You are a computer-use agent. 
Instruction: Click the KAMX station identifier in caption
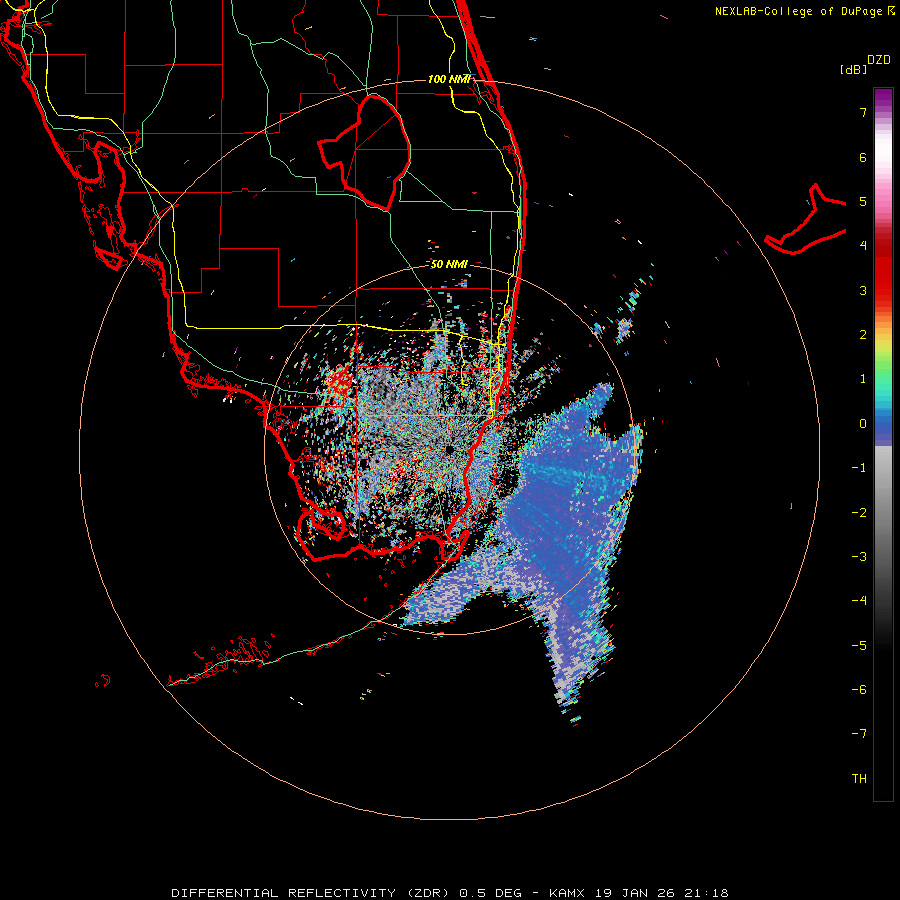567,893
